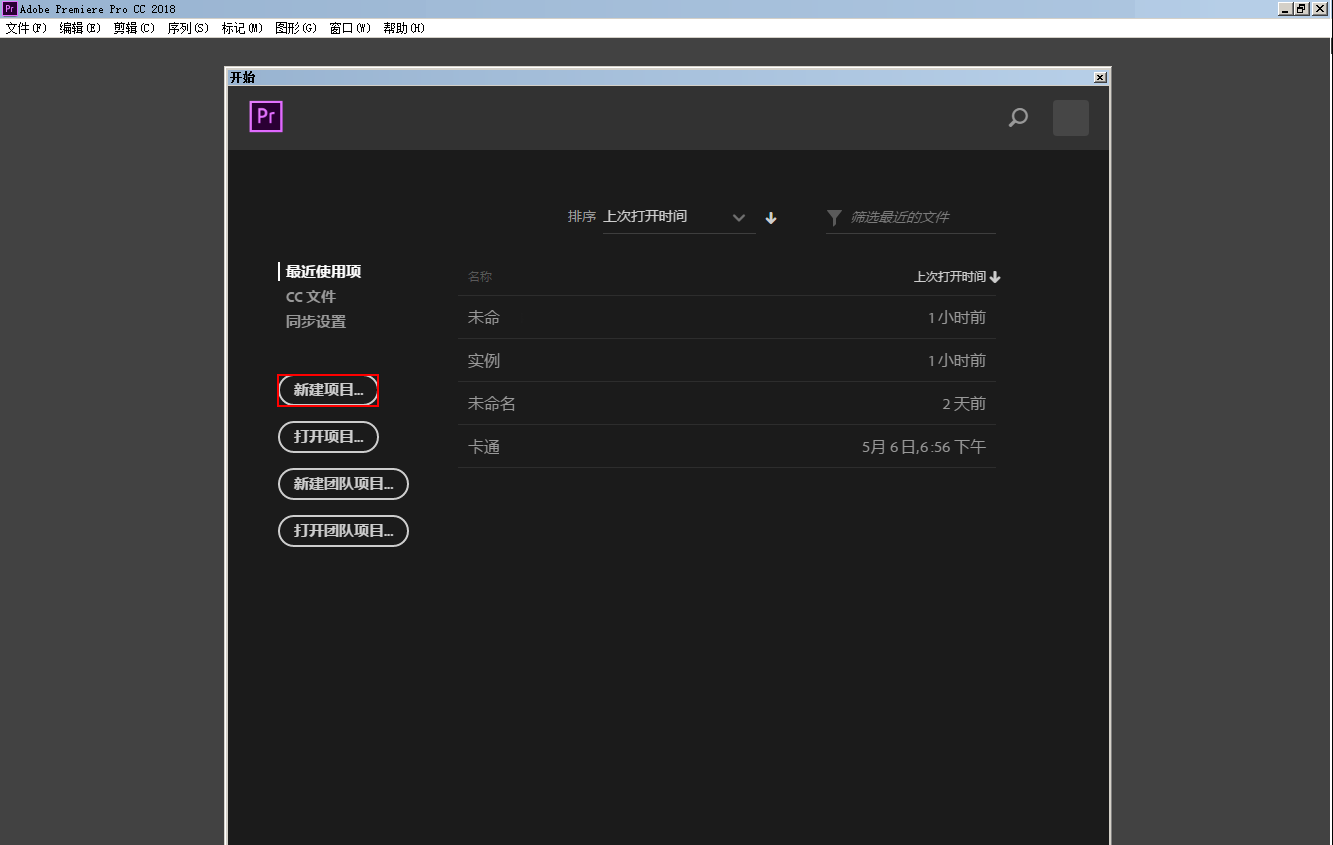
Task: Click the user profile avatar square
Action: point(1071,118)
